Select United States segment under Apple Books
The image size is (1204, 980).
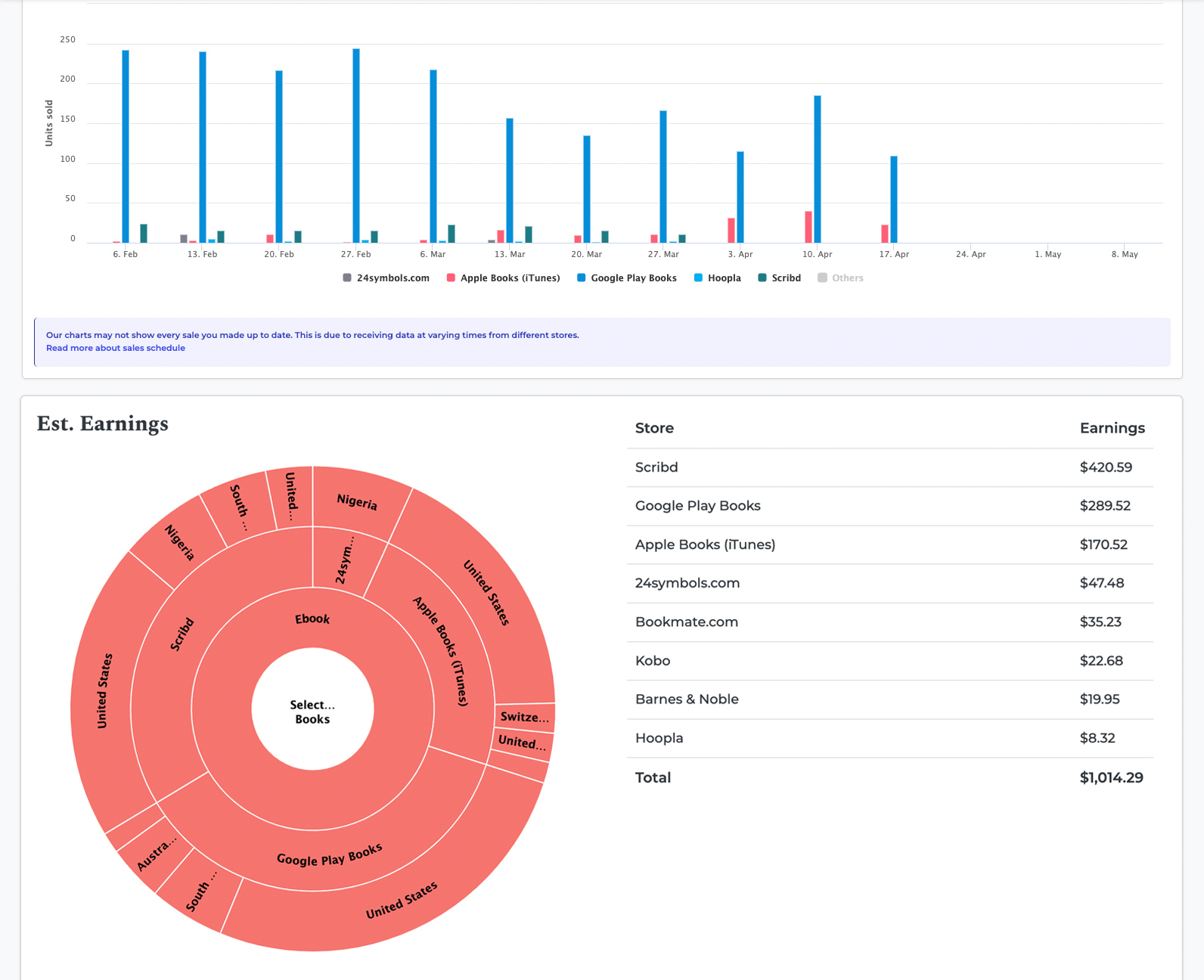point(486,592)
